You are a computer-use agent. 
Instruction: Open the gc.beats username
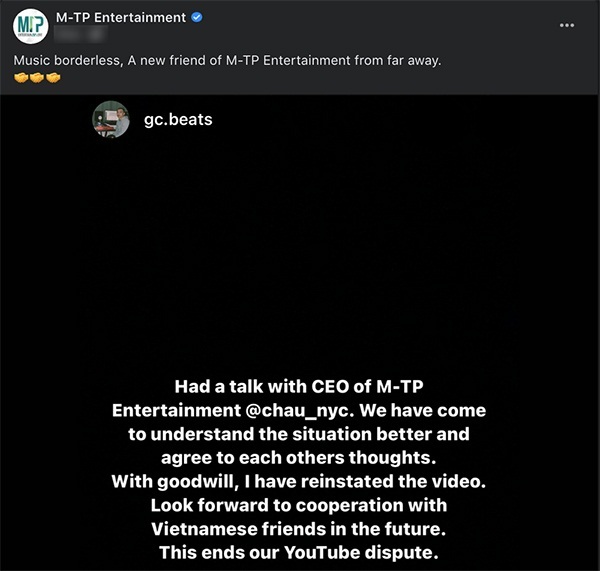(178, 119)
